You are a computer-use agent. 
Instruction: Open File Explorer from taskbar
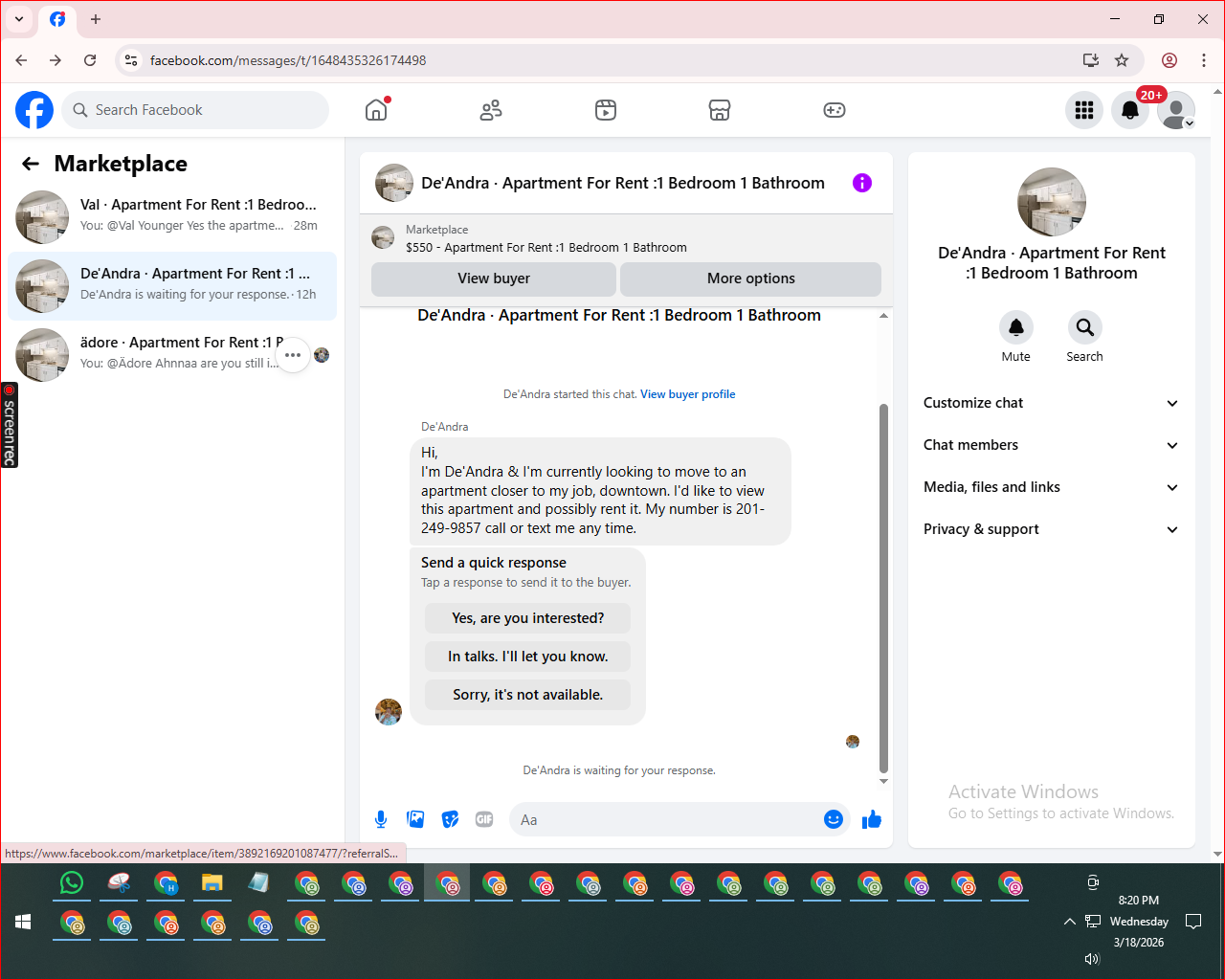[212, 883]
